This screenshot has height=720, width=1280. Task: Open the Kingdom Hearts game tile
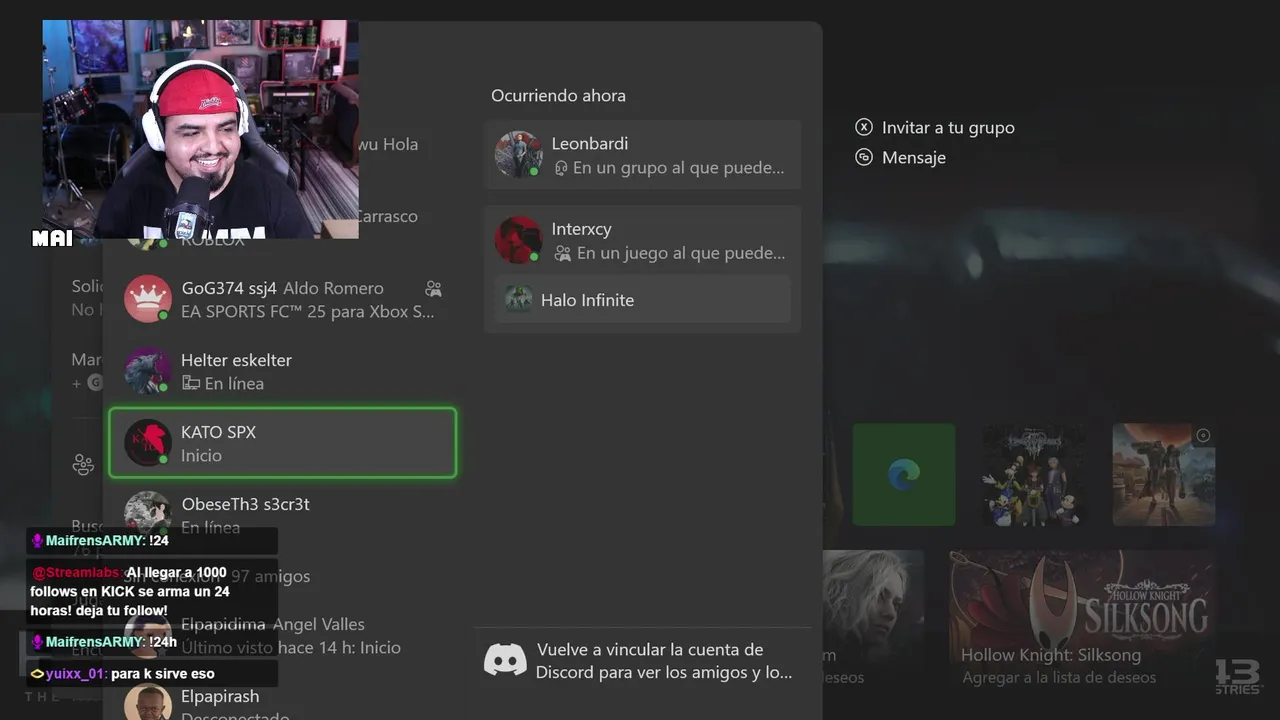(x=1034, y=474)
